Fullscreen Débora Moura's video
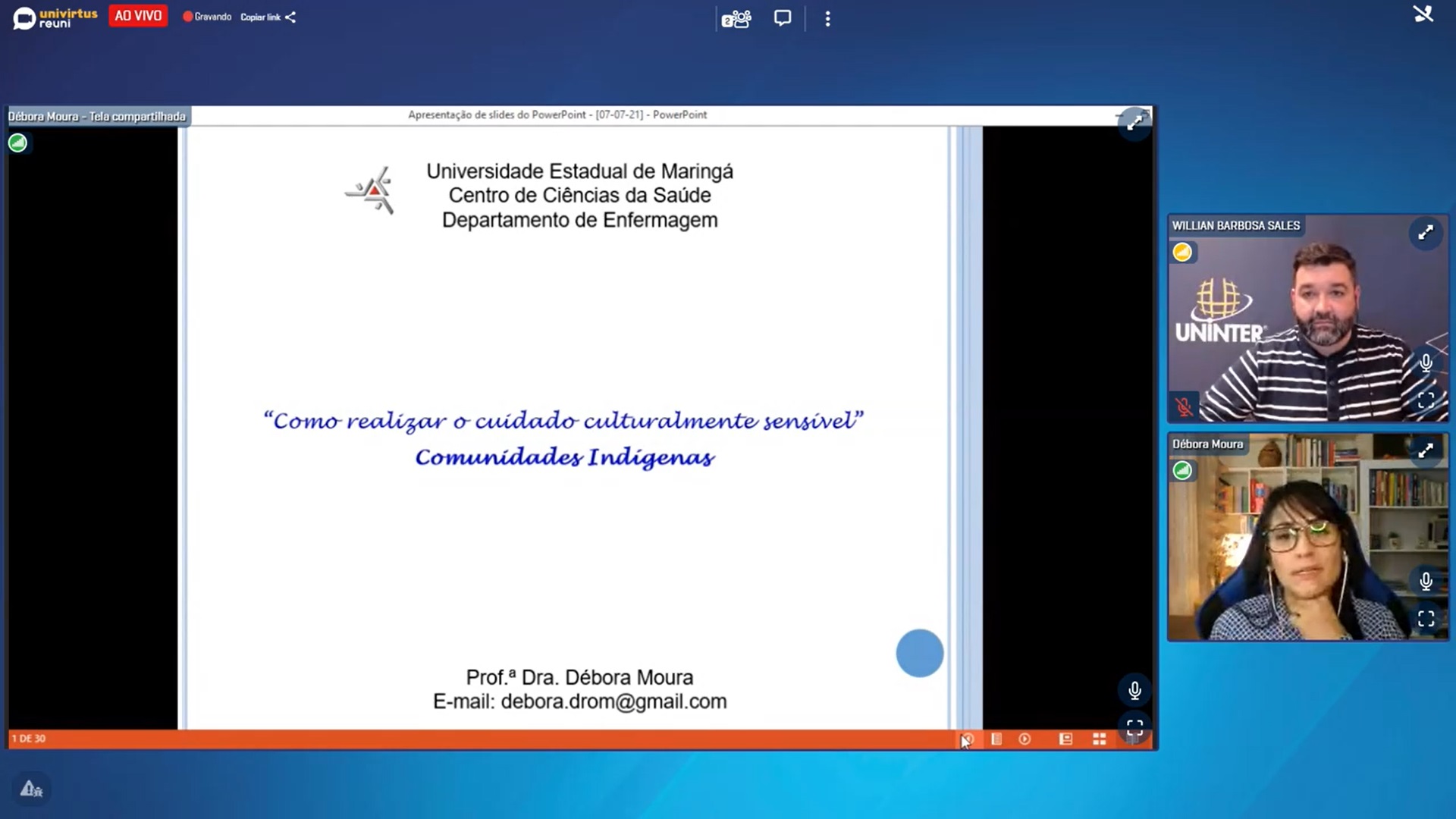Screen dimensions: 1456x819 1426,619
